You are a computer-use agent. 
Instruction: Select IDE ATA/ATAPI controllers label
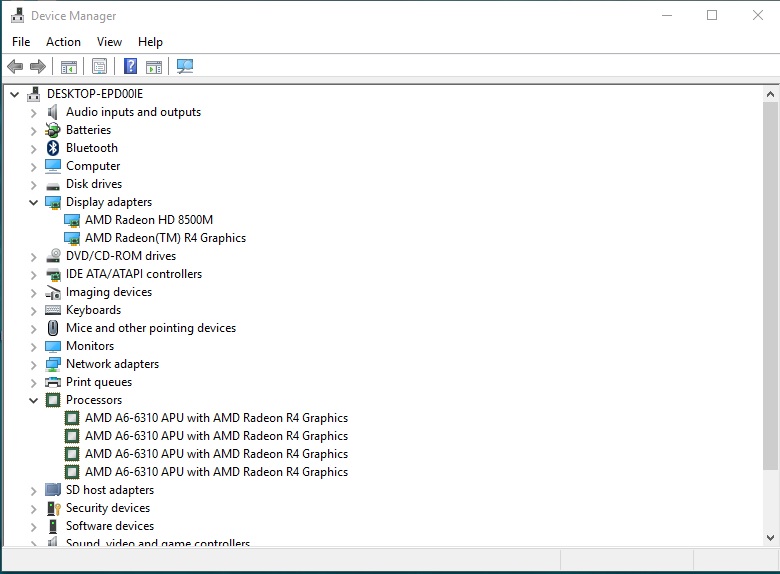click(134, 274)
